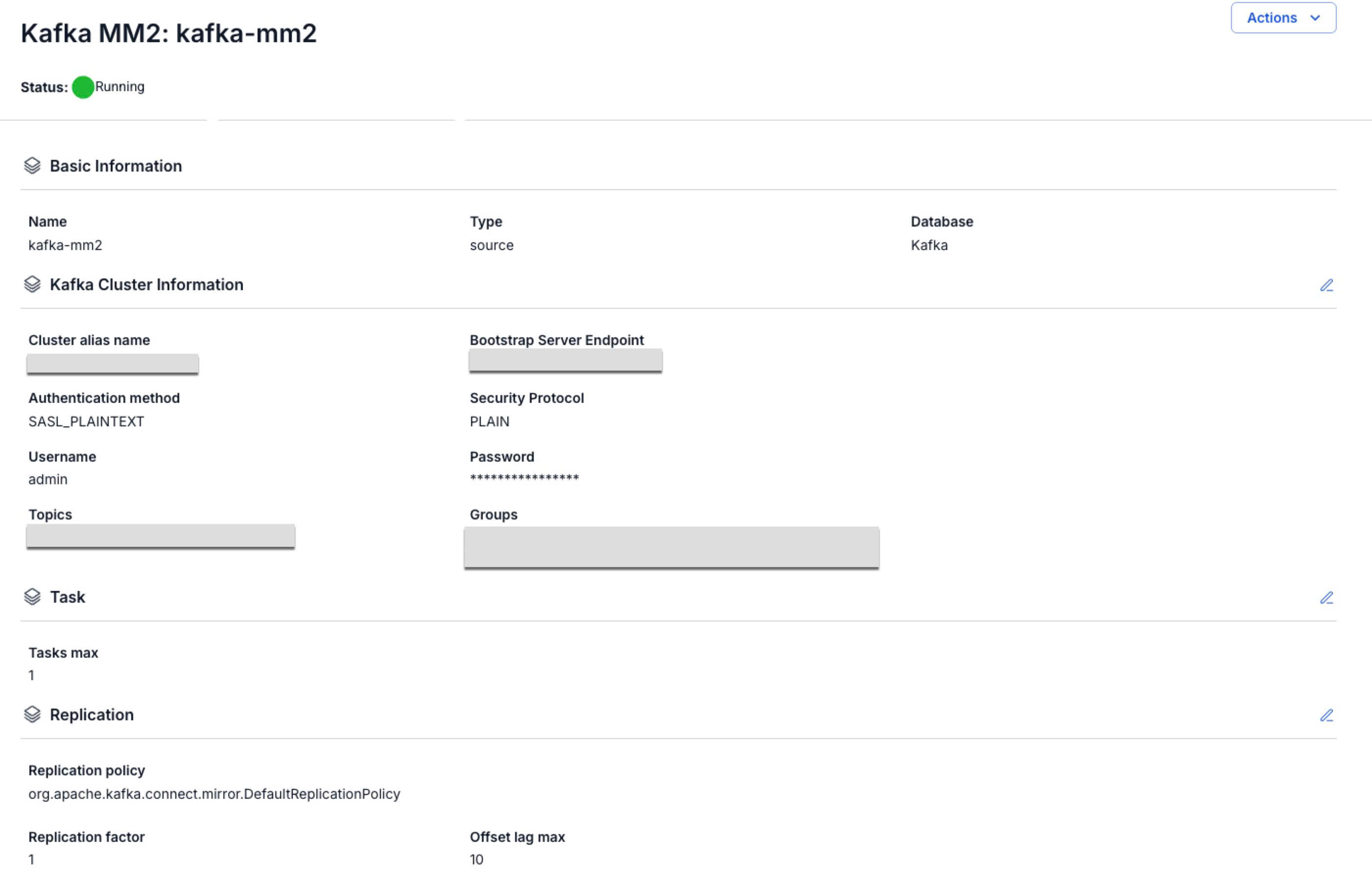
Task: Click the 'Running' status text
Action: pyautogui.click(x=120, y=87)
